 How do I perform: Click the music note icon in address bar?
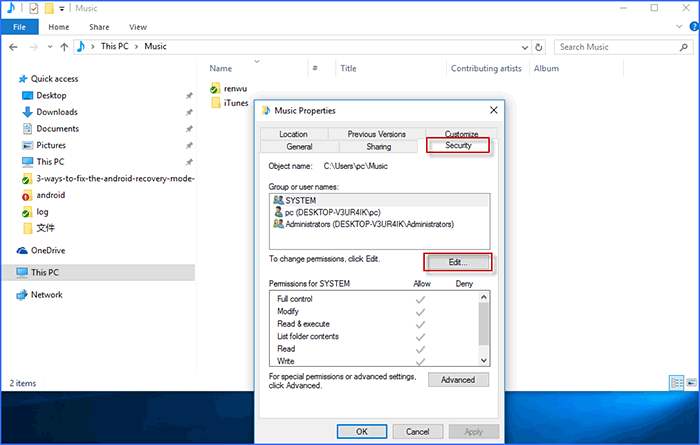tap(81, 46)
